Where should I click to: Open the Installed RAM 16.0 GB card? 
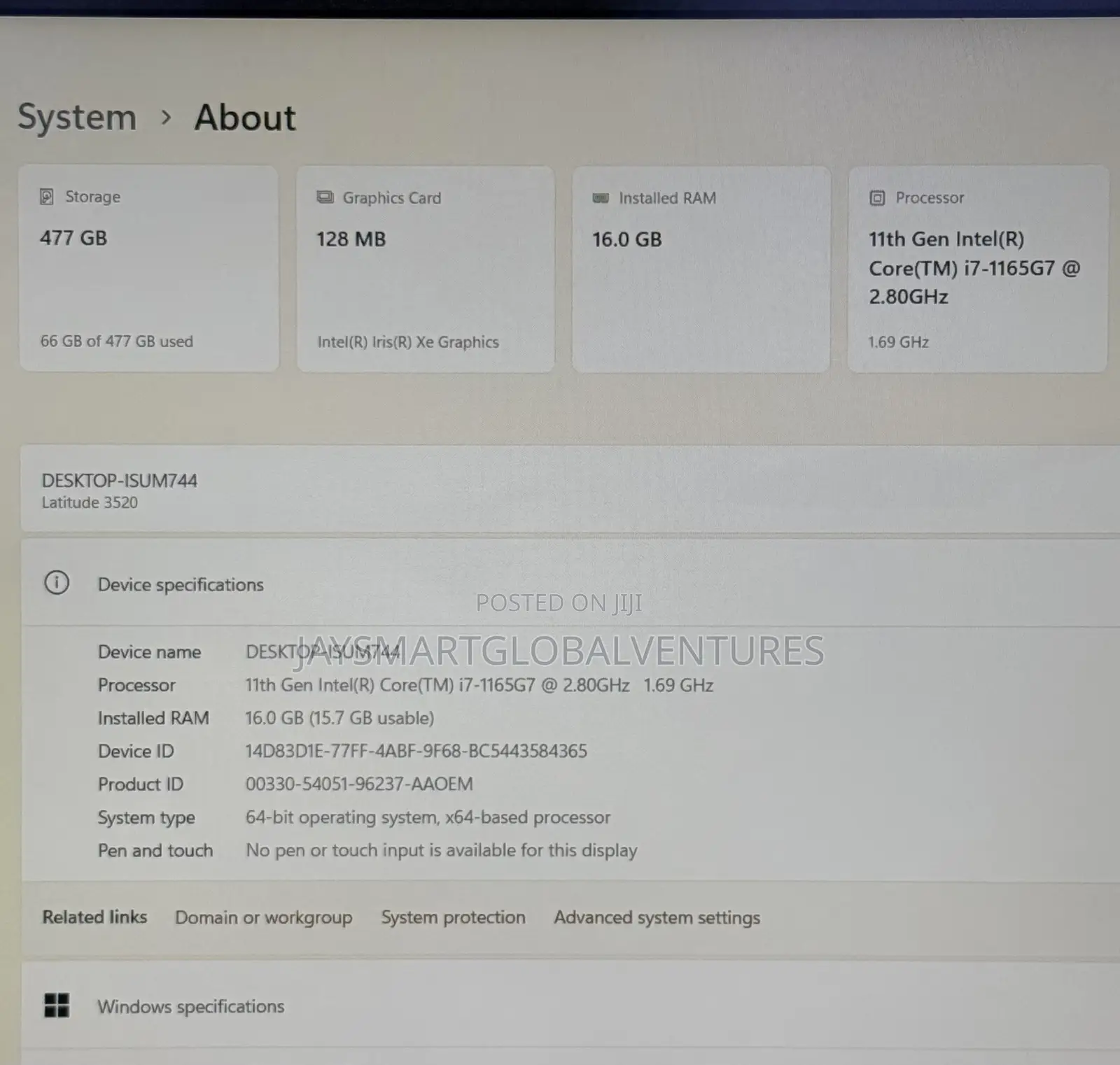tap(701, 269)
